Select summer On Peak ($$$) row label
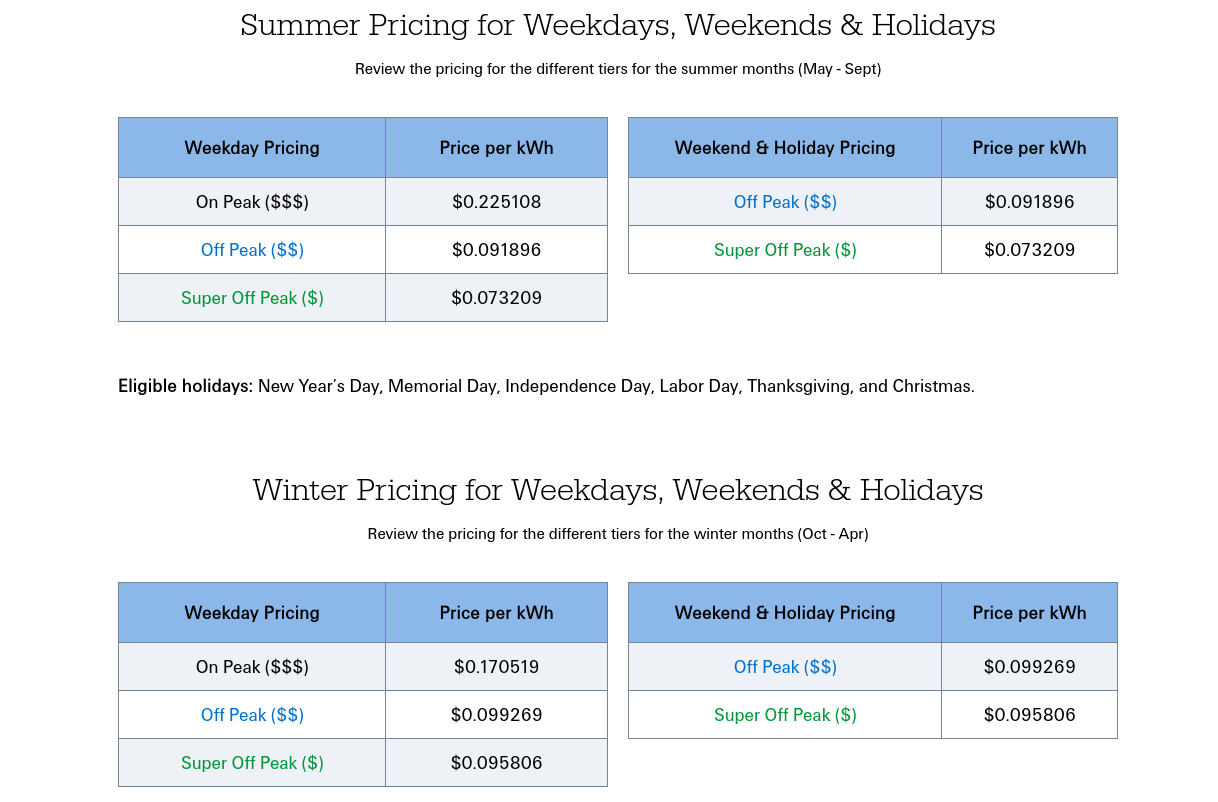This screenshot has height=802, width=1218. click(252, 202)
